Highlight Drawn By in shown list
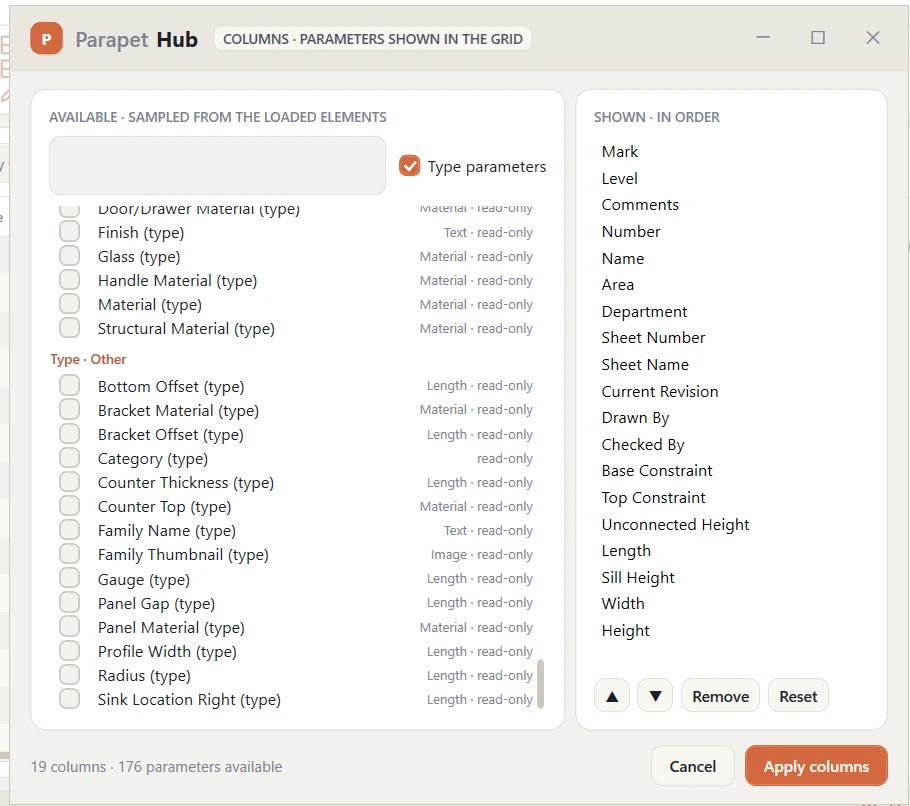The image size is (910, 806). [635, 418]
